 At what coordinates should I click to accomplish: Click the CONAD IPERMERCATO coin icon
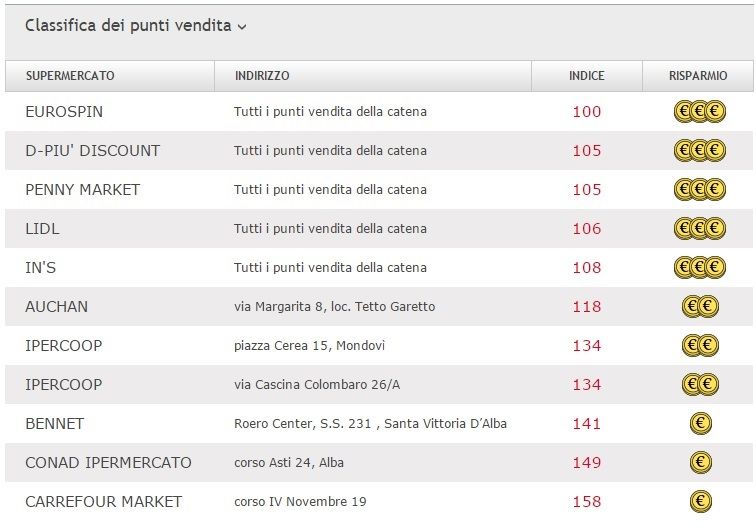700,463
